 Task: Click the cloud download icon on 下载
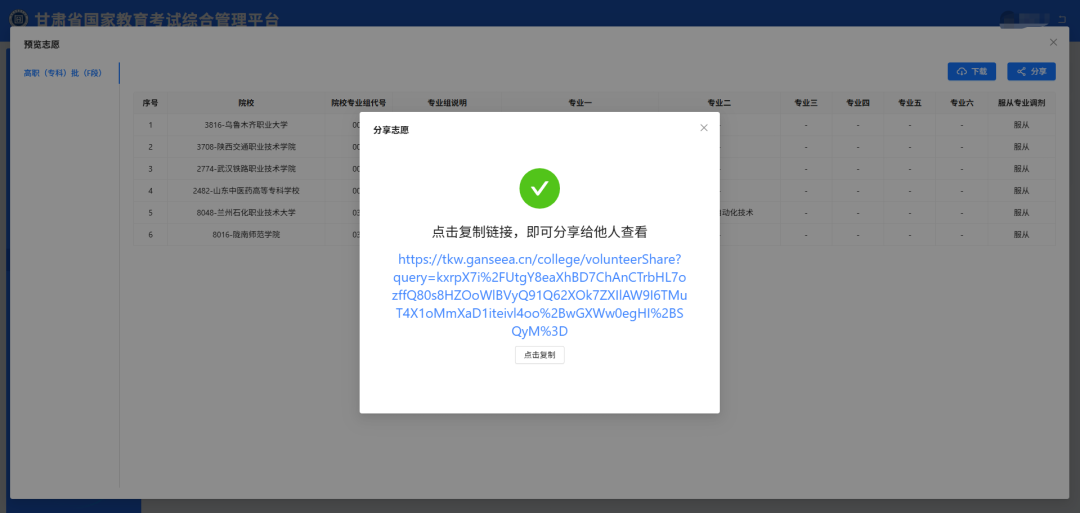(962, 72)
